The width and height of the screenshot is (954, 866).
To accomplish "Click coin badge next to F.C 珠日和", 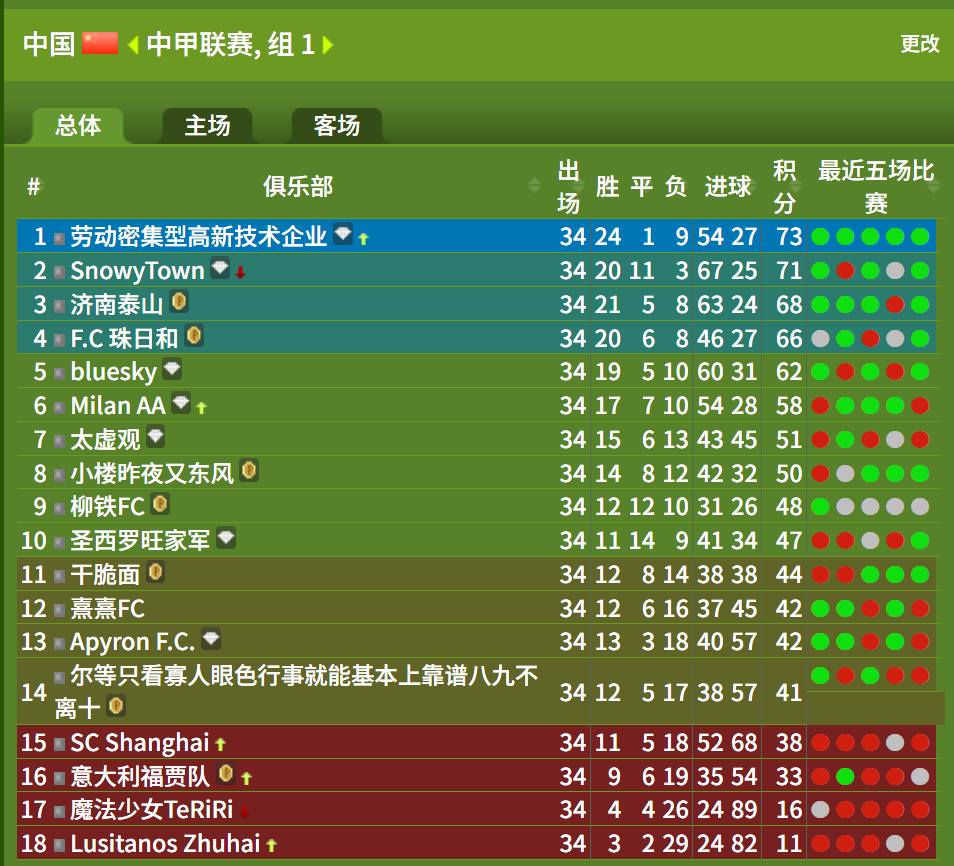I will 194,335.
